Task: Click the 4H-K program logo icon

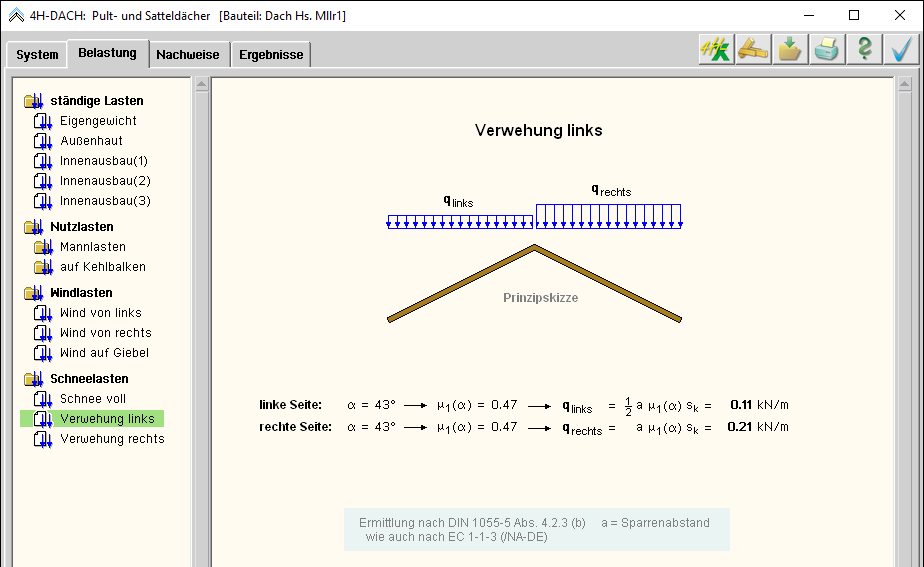Action: point(715,50)
